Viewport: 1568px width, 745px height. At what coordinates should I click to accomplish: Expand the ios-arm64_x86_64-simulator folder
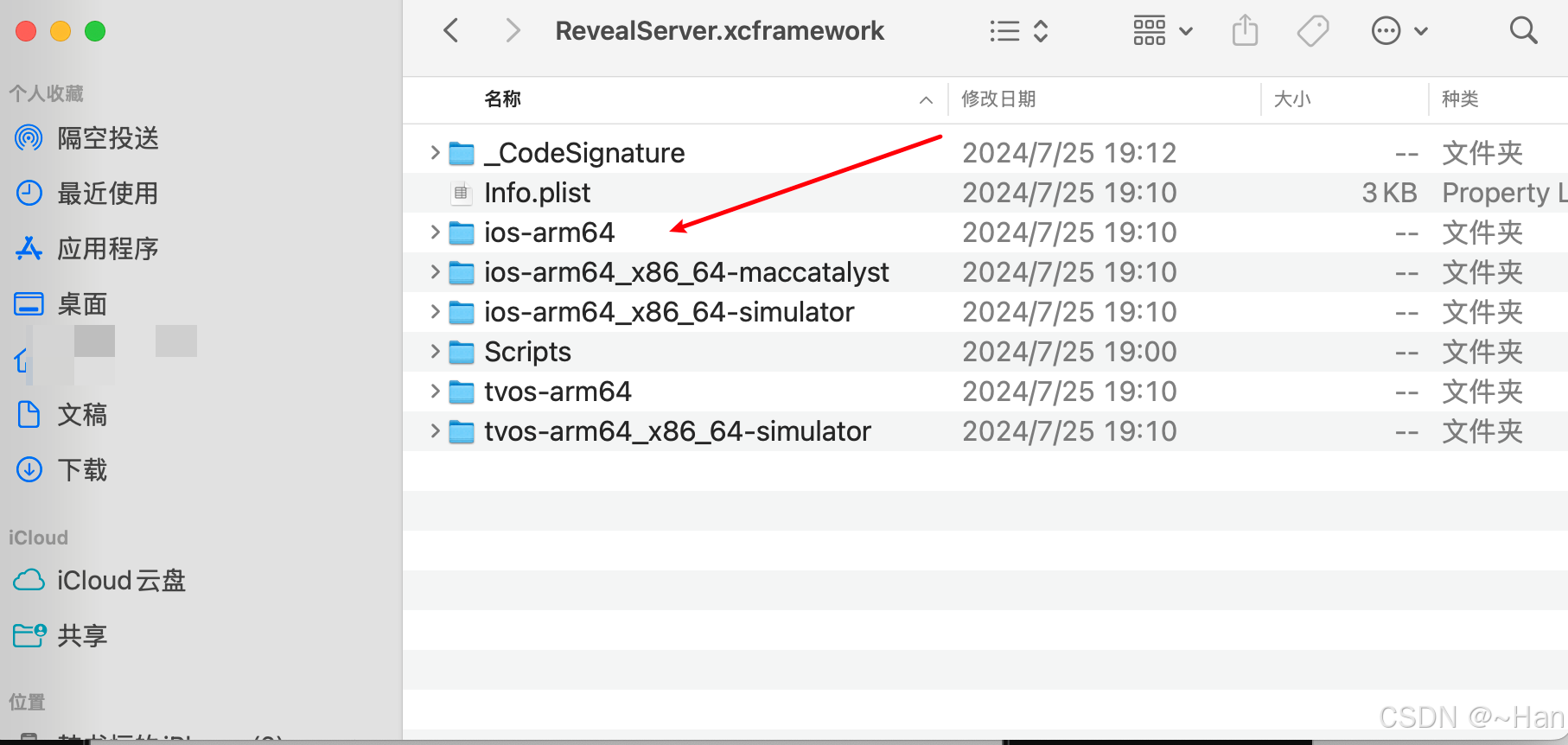[436, 312]
